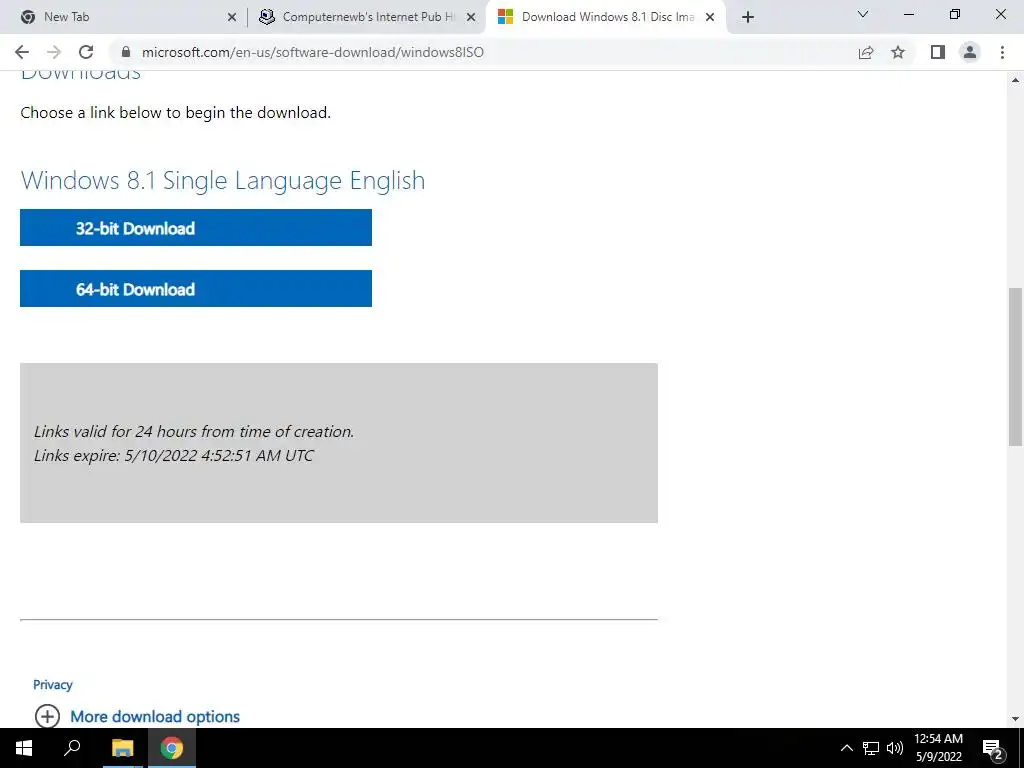Open tab search dropdown arrow
Viewport: 1024px width, 768px height.
tap(863, 14)
